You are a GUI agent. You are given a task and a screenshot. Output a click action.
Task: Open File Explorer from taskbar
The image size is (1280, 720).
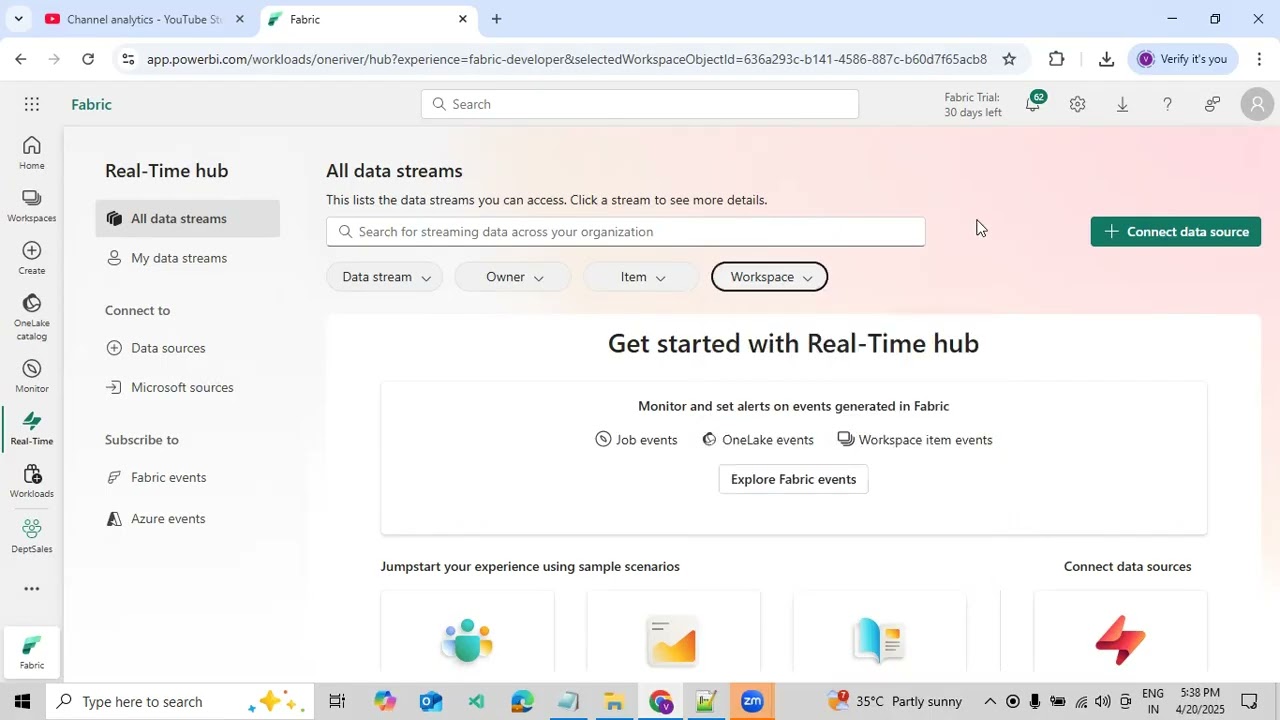click(614, 701)
